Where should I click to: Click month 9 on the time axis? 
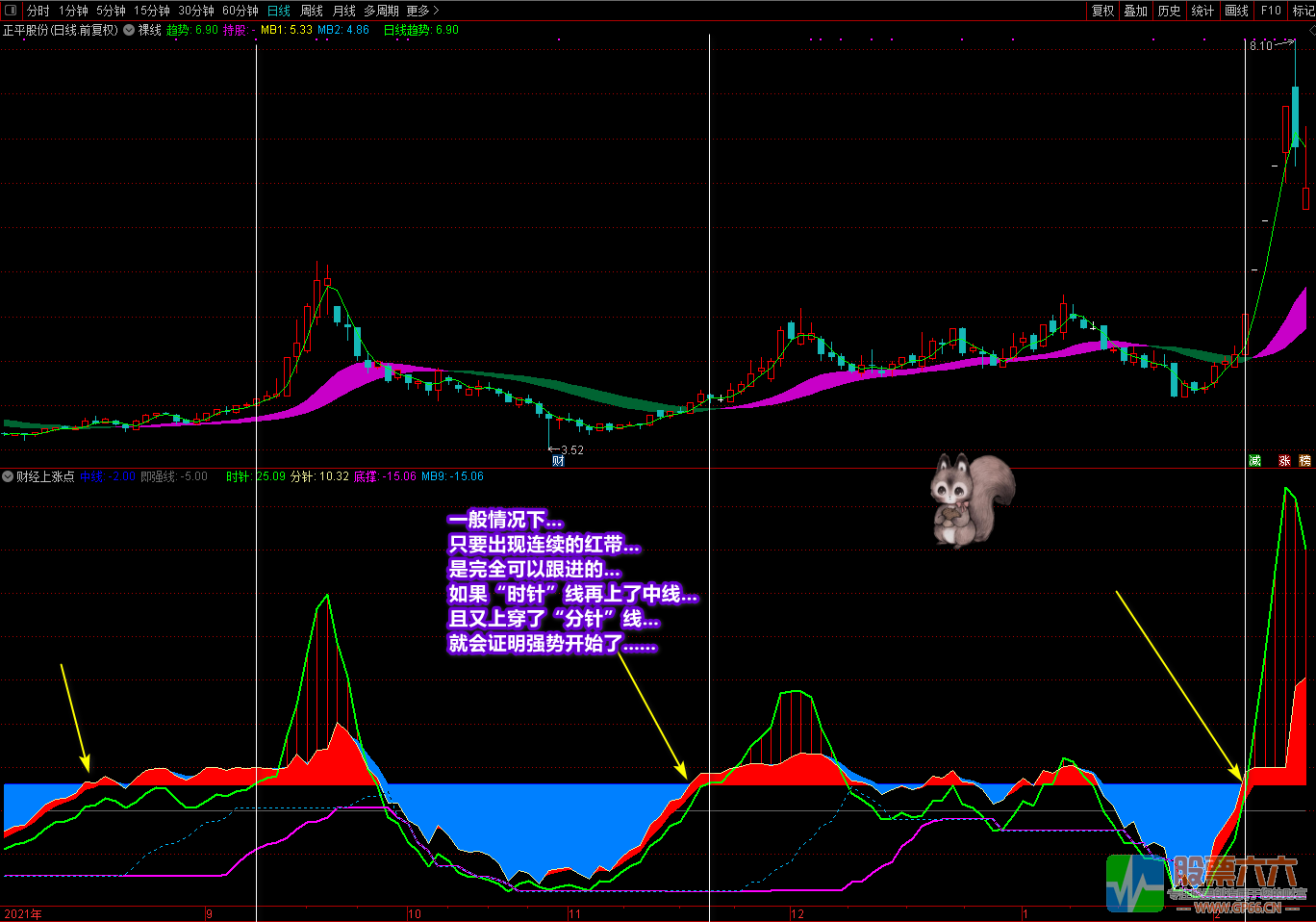coord(210,913)
